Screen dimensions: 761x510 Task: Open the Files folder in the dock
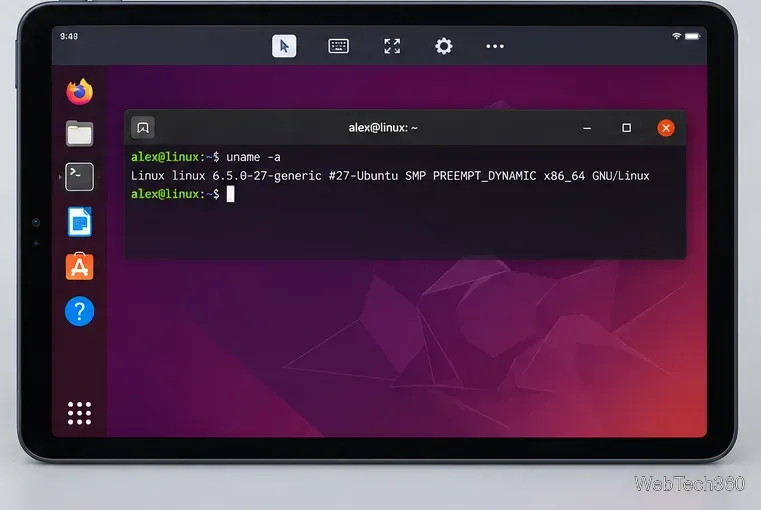point(80,133)
